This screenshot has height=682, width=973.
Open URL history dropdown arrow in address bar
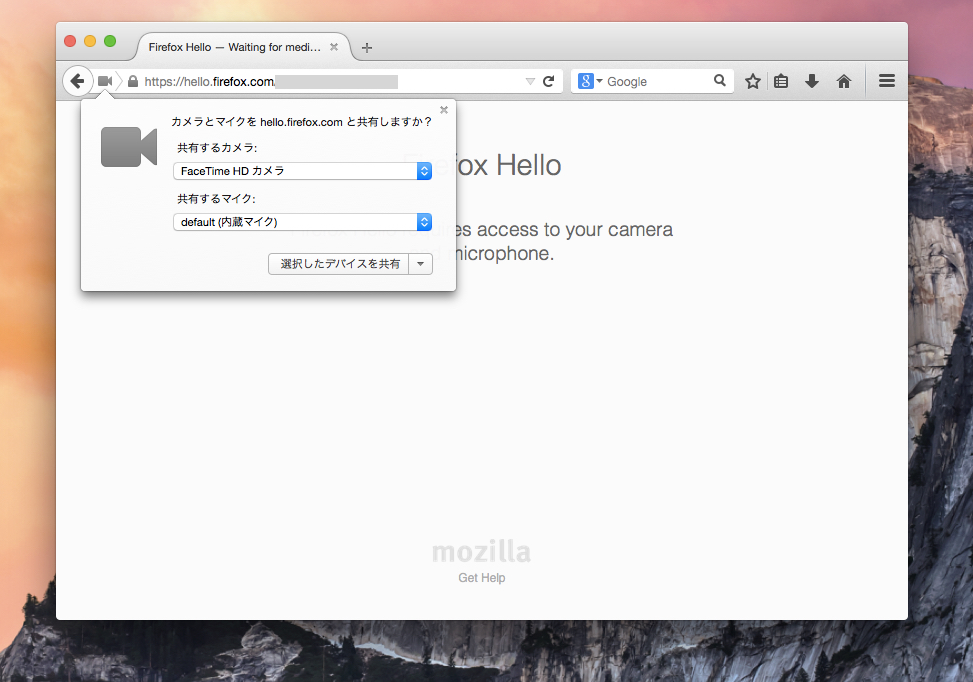530,81
